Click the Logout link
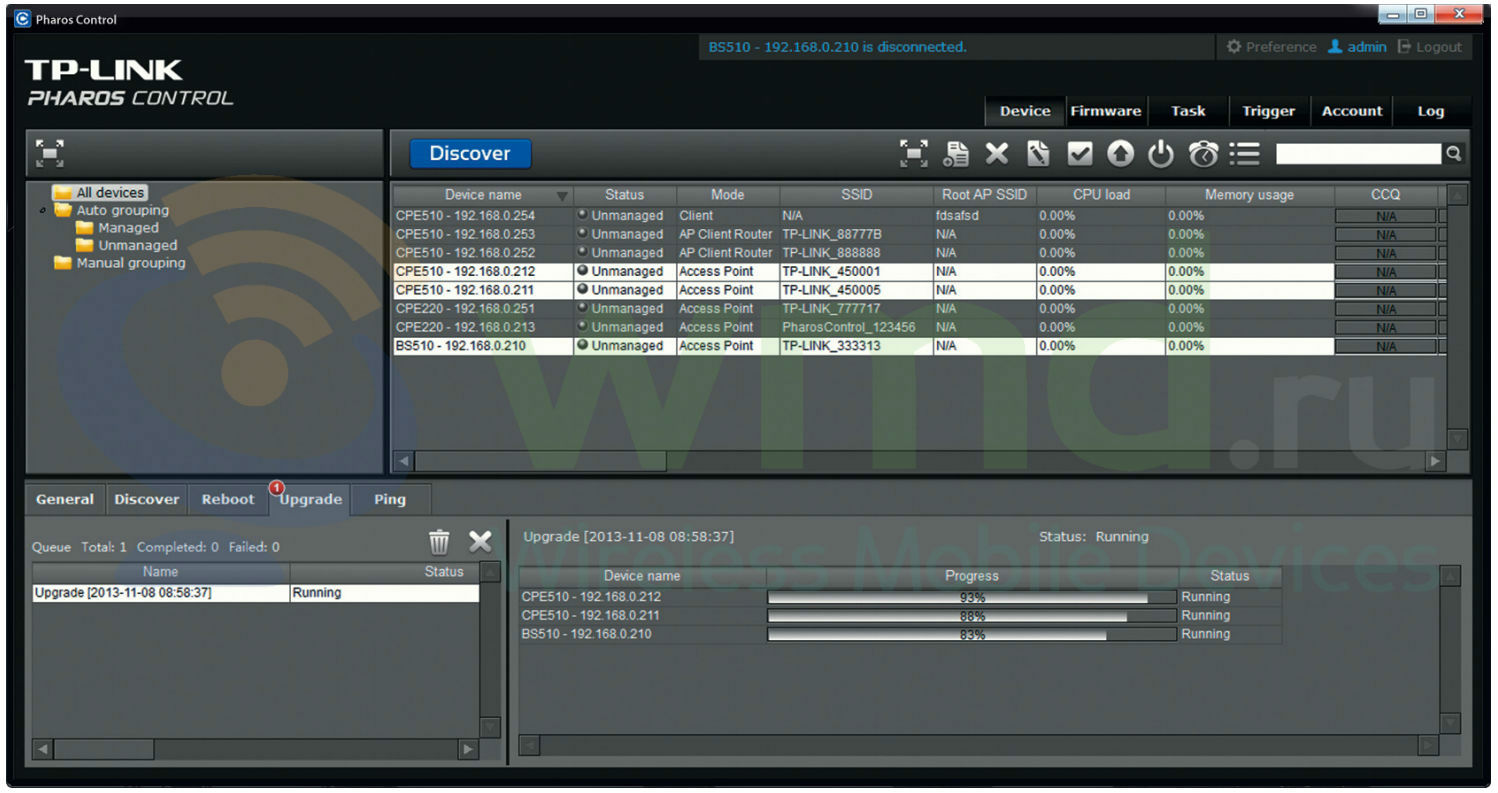Viewport: 1498px width, 793px height. (1430, 47)
